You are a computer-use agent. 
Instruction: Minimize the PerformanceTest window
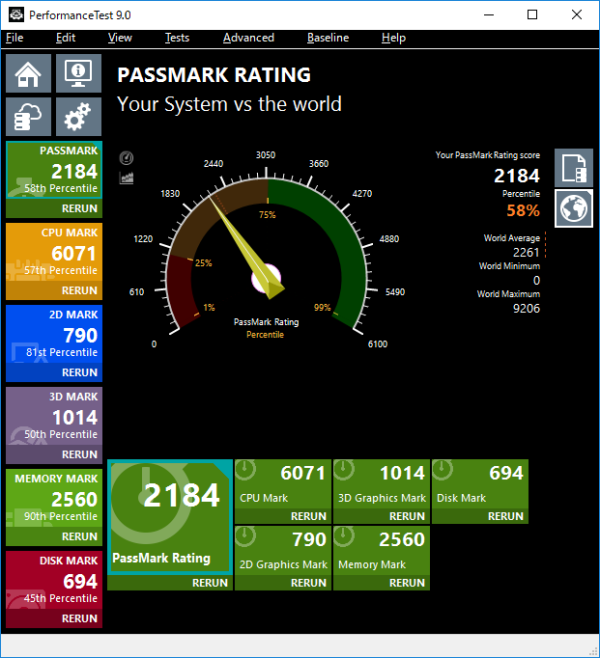tap(489, 15)
